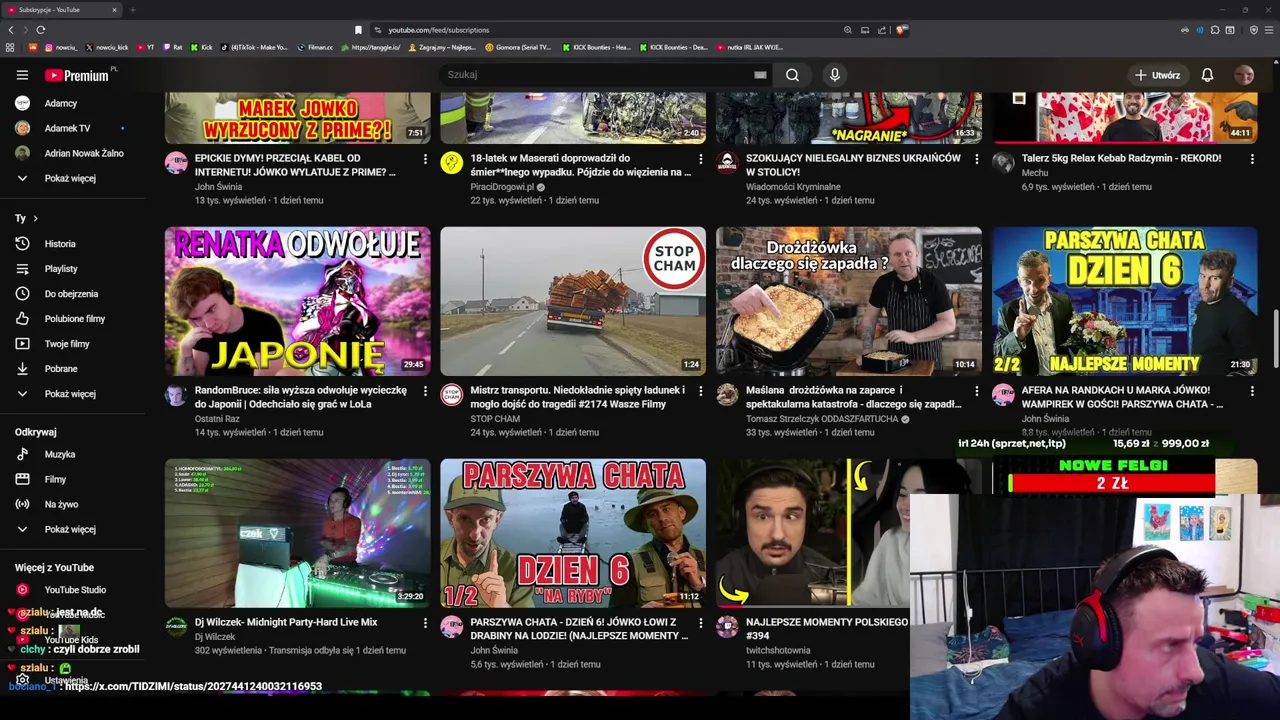Open John Świnia channel avatar under EPICKIE DYMY

point(176,163)
